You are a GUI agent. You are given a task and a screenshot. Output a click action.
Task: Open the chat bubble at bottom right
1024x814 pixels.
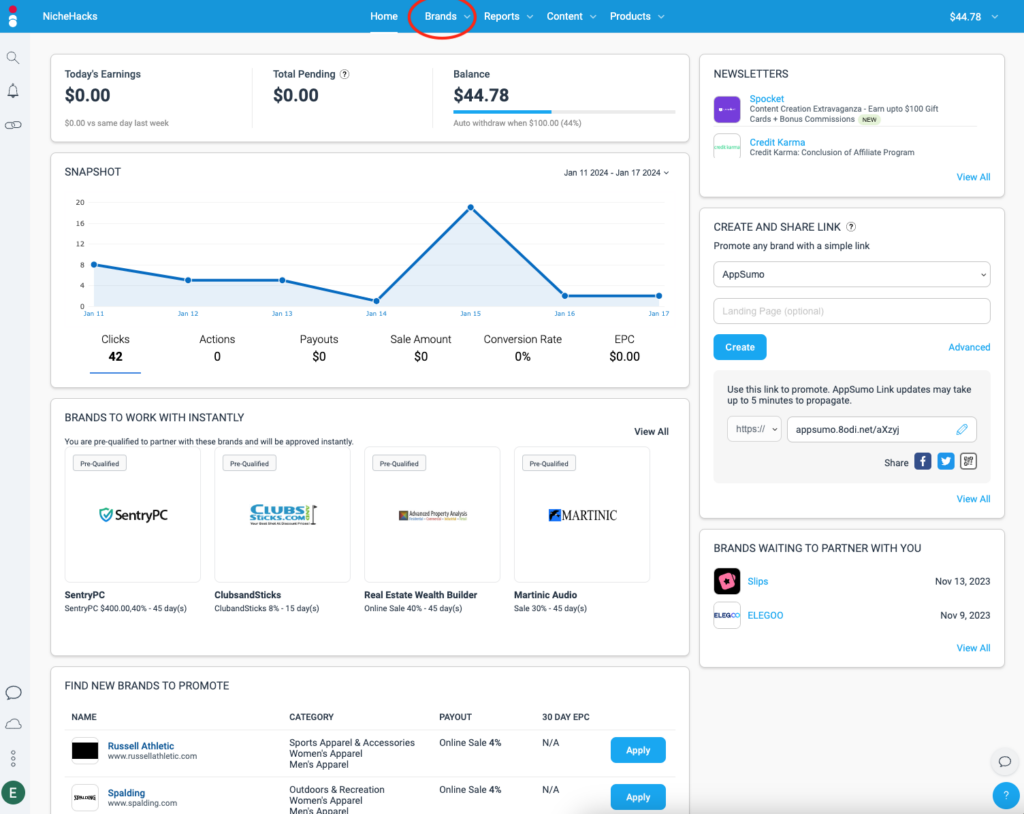click(x=1004, y=761)
